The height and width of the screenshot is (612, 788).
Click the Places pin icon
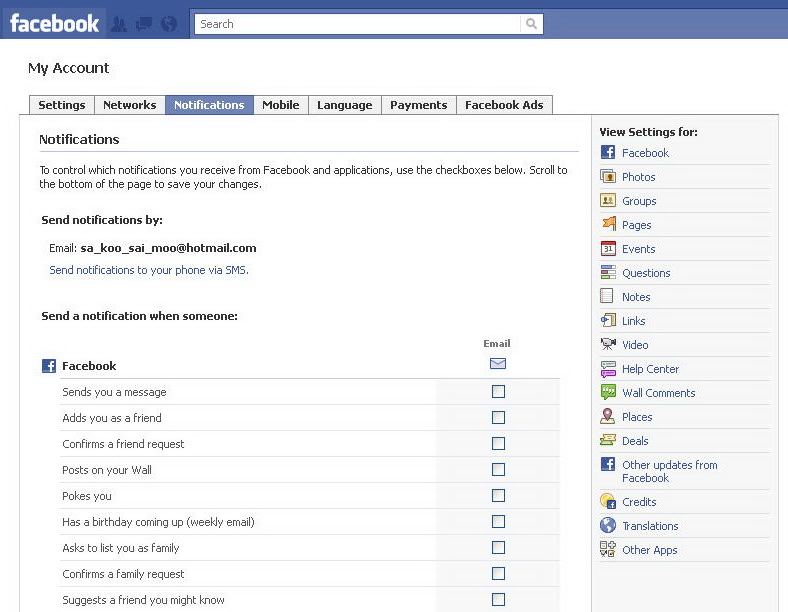[x=608, y=416]
